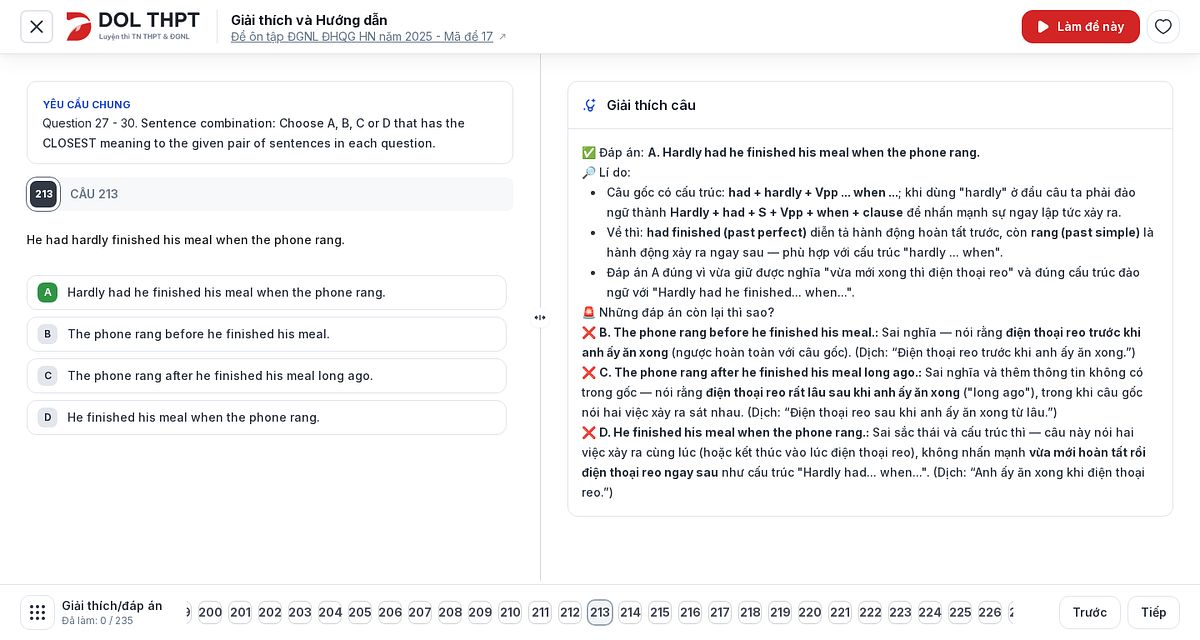Close the explanation view with X icon

[37, 27]
